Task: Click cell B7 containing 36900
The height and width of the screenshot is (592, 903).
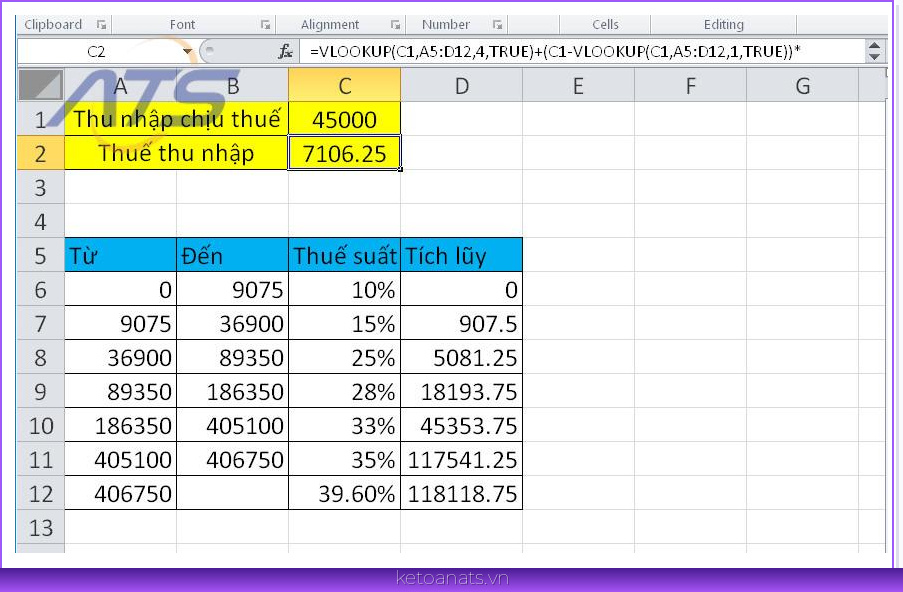Action: coord(233,323)
